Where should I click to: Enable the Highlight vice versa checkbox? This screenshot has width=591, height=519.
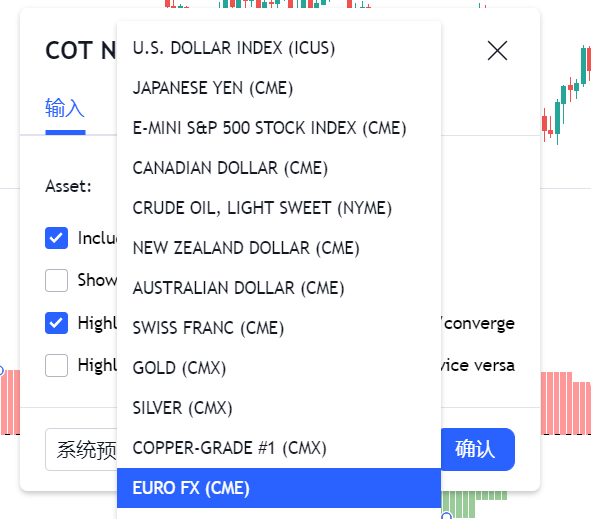(x=57, y=365)
